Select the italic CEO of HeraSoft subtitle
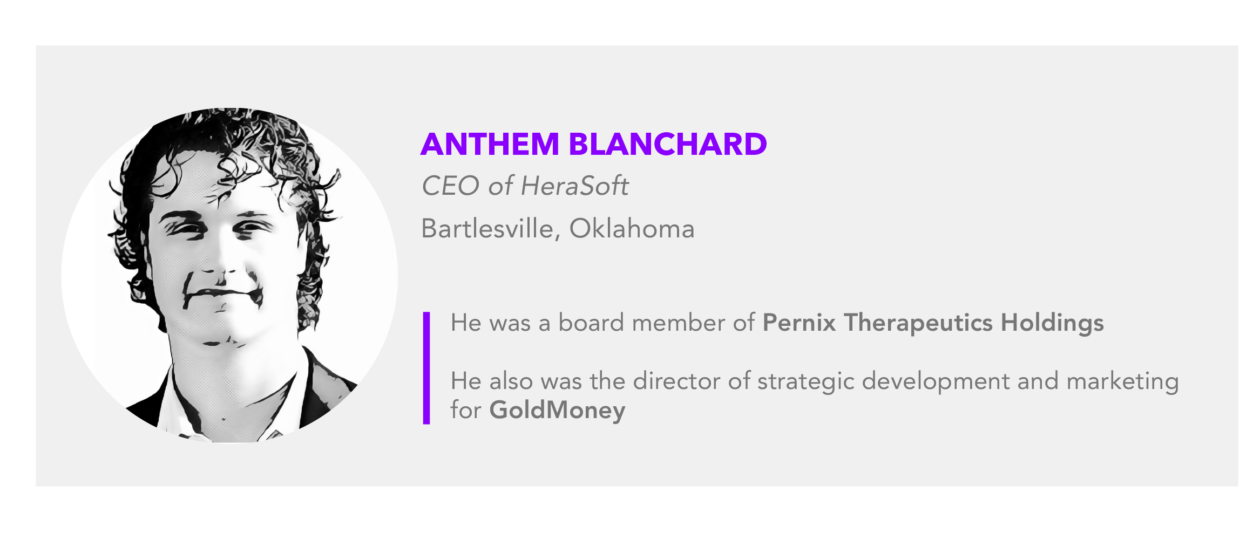 point(525,186)
